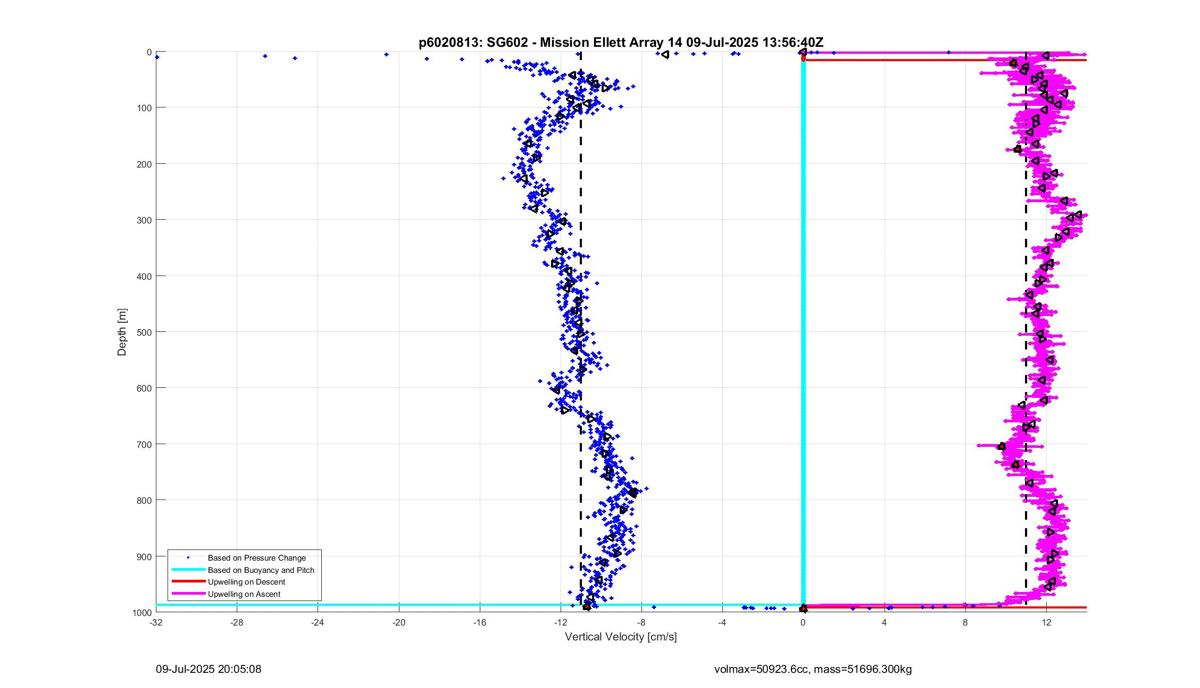Click the '-20' tick on the velocity axis
The width and height of the screenshot is (1200, 688).
(x=399, y=623)
